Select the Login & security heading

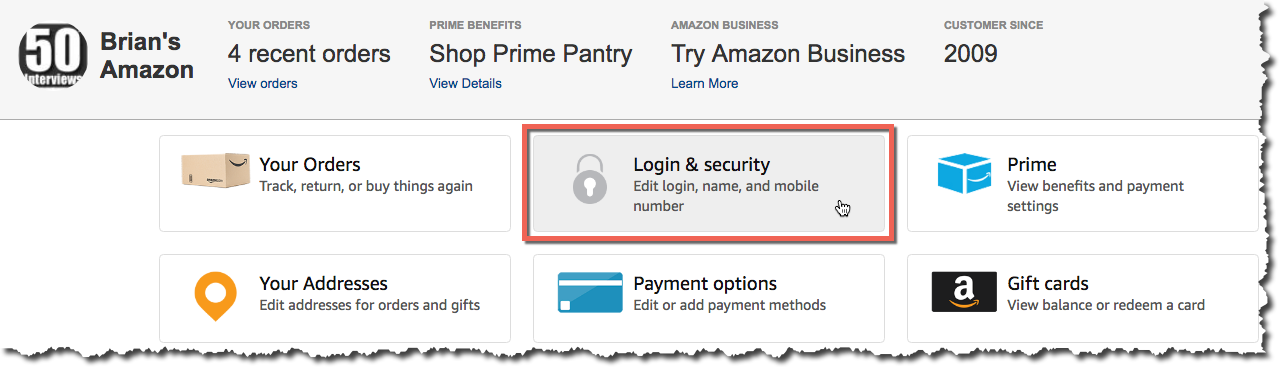(701, 164)
